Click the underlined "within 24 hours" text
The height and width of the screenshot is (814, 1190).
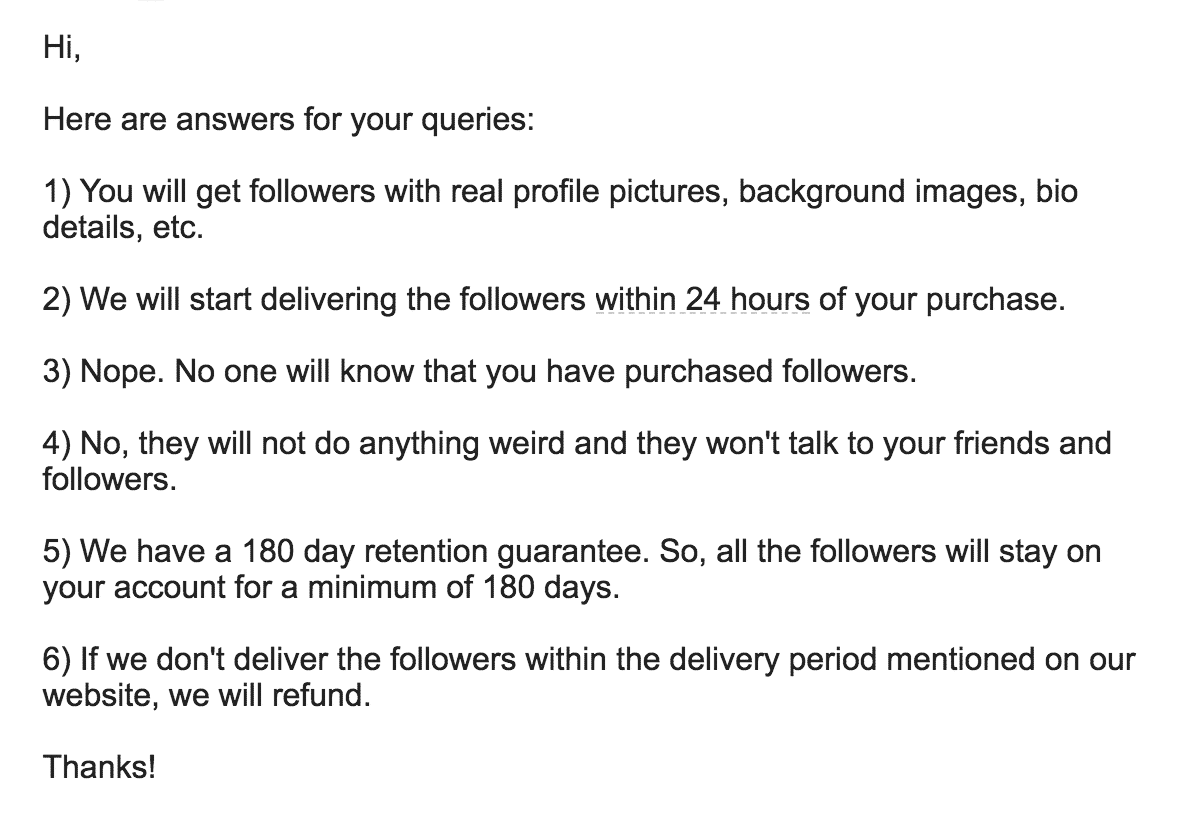[702, 299]
